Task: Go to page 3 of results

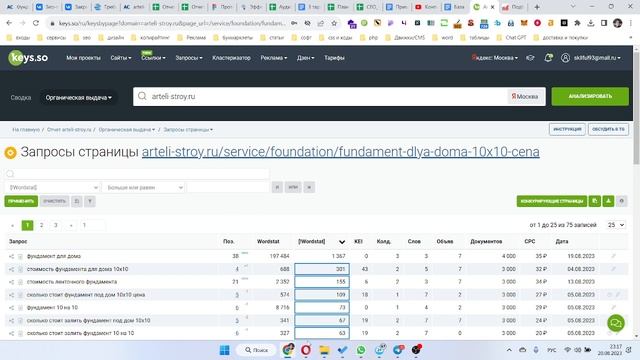Action: (x=56, y=225)
